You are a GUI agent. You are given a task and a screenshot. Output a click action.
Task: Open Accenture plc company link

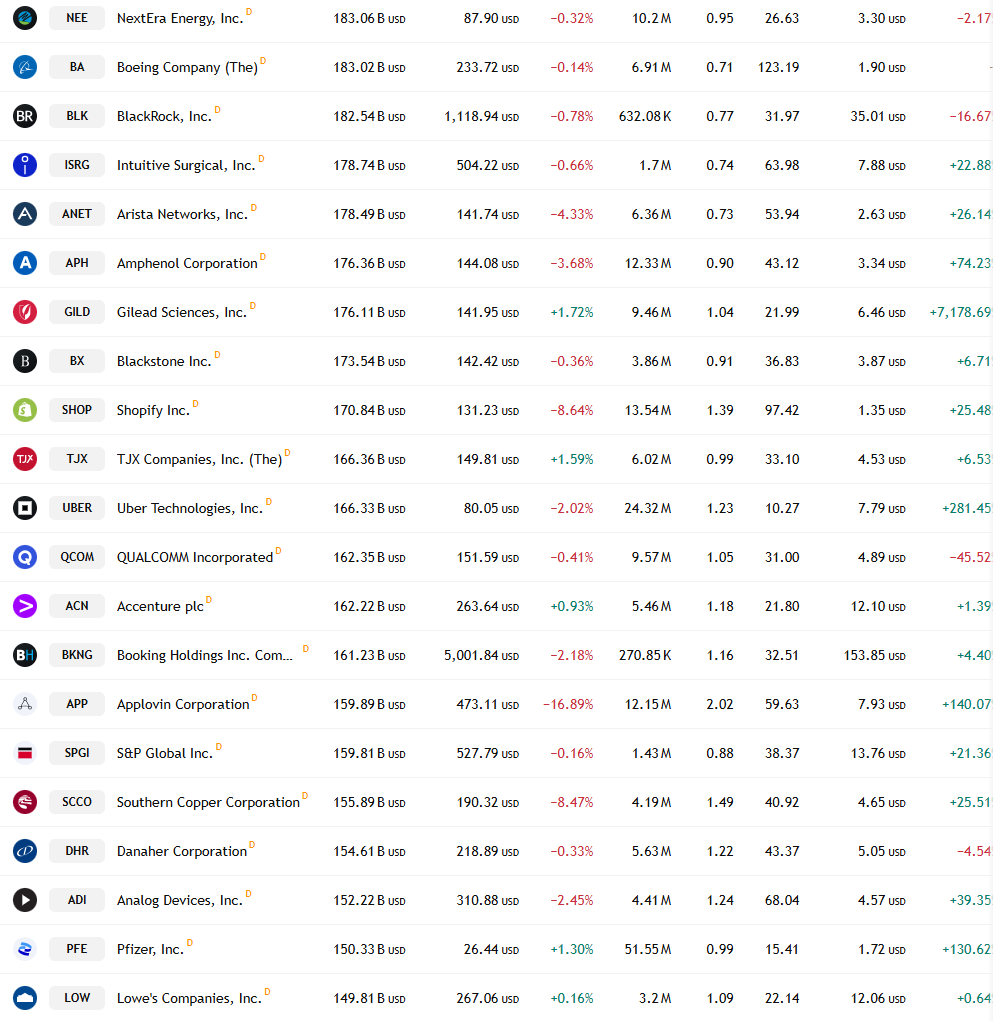pyautogui.click(x=160, y=606)
